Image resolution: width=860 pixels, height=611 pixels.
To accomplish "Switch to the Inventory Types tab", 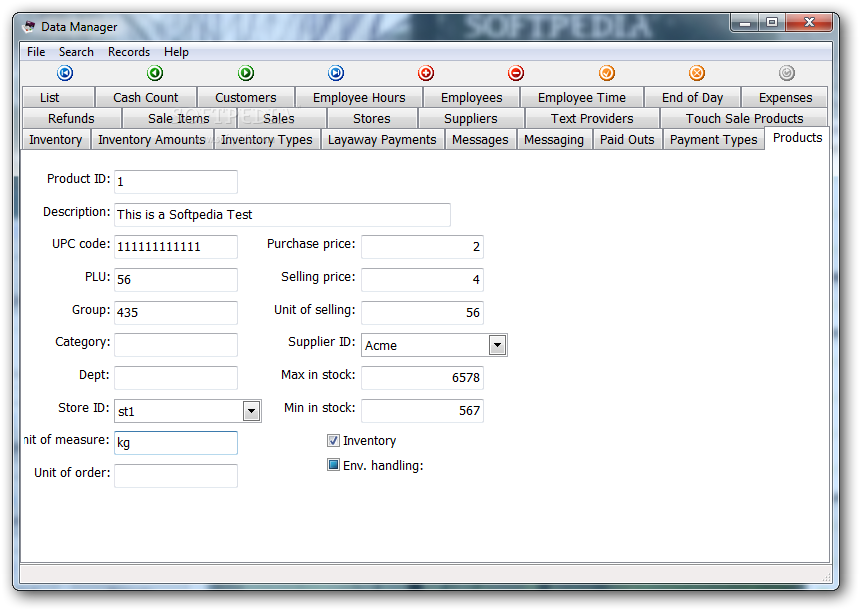I will coord(267,139).
